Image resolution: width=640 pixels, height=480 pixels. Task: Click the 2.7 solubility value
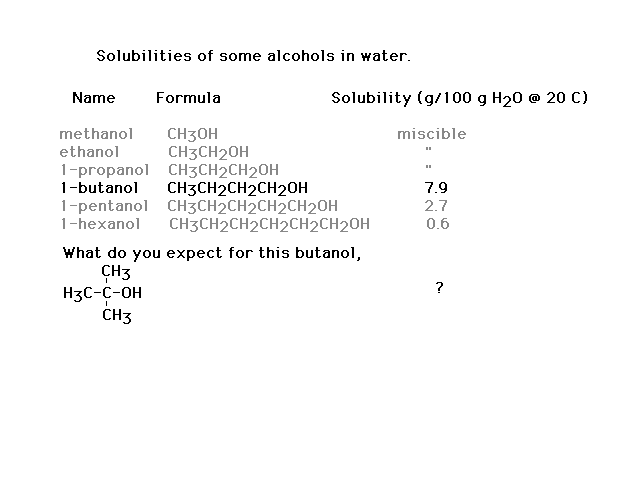point(436,206)
